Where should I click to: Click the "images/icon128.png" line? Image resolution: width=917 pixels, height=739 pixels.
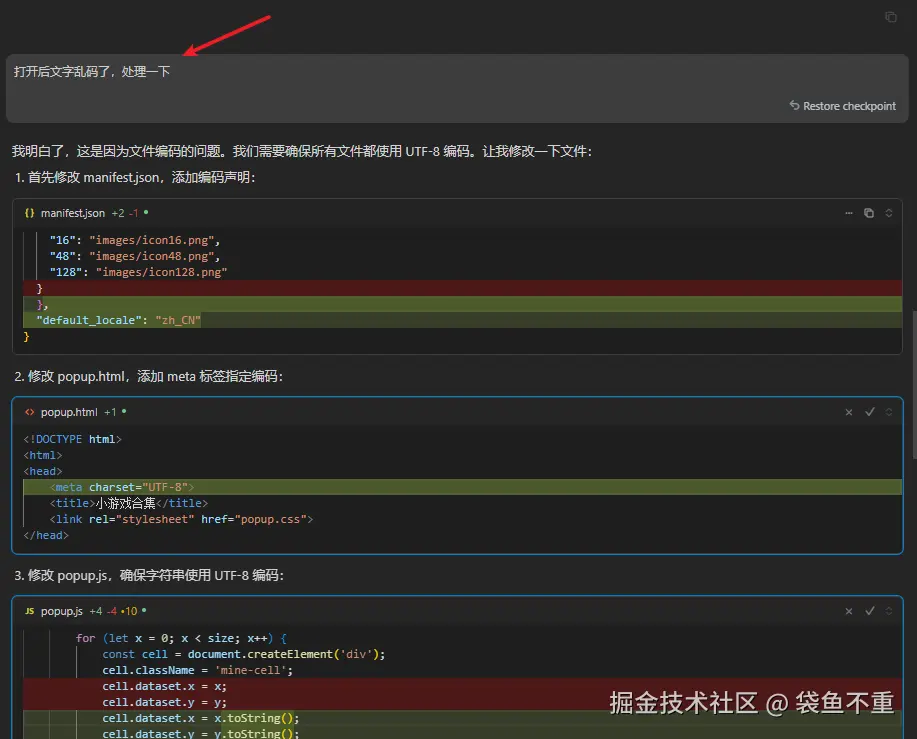click(x=138, y=272)
